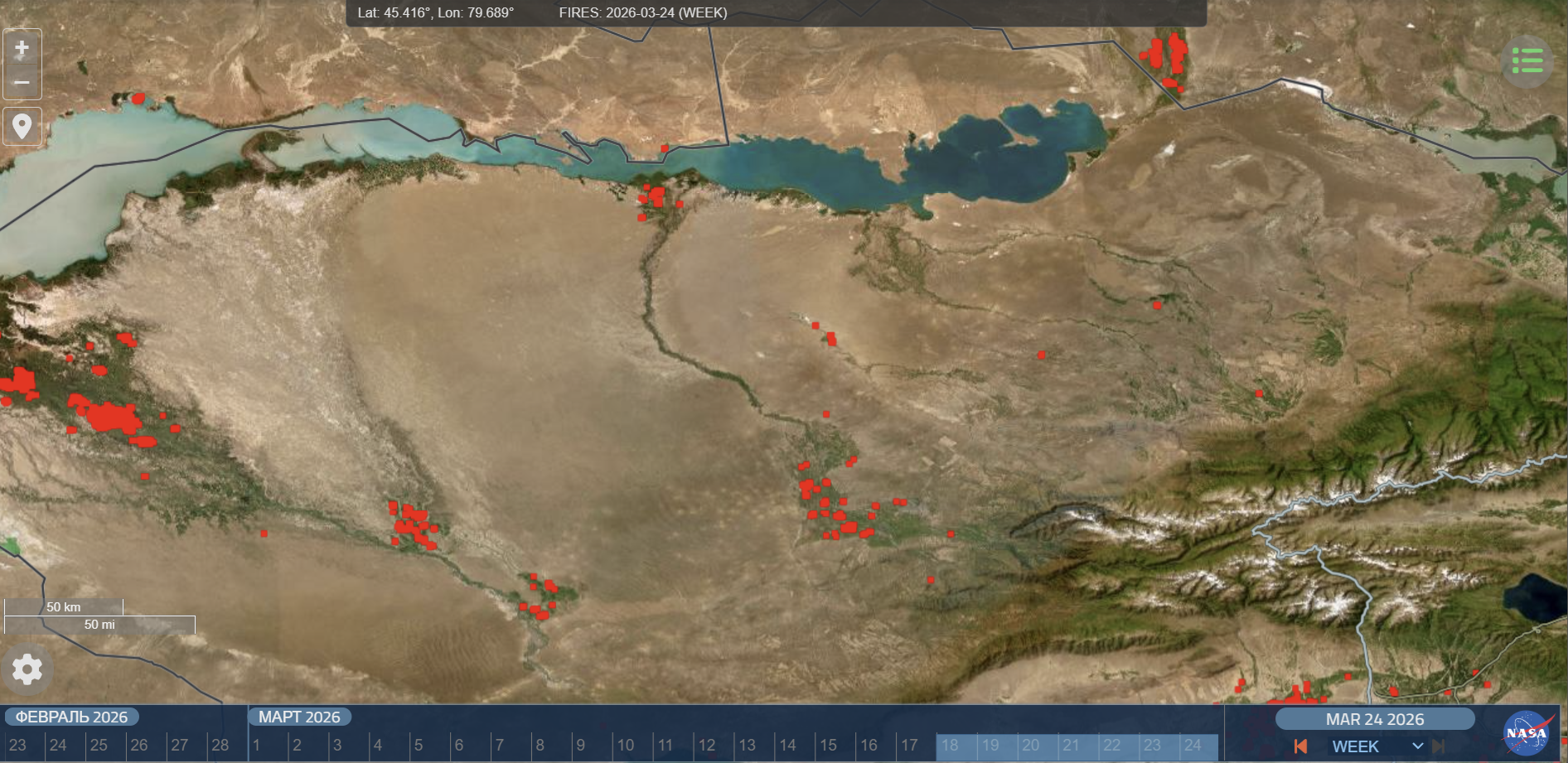
Task: Click the NASA logo
Action: point(1526,733)
